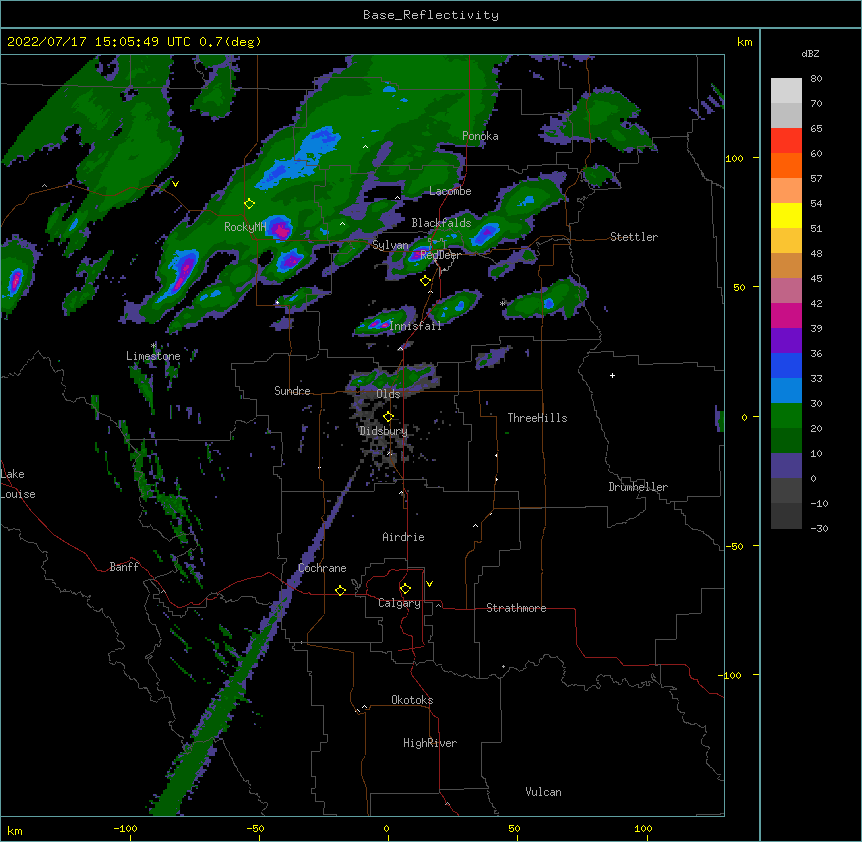Click the Base_Reflectivity title
The width and height of the screenshot is (862, 842).
click(431, 15)
